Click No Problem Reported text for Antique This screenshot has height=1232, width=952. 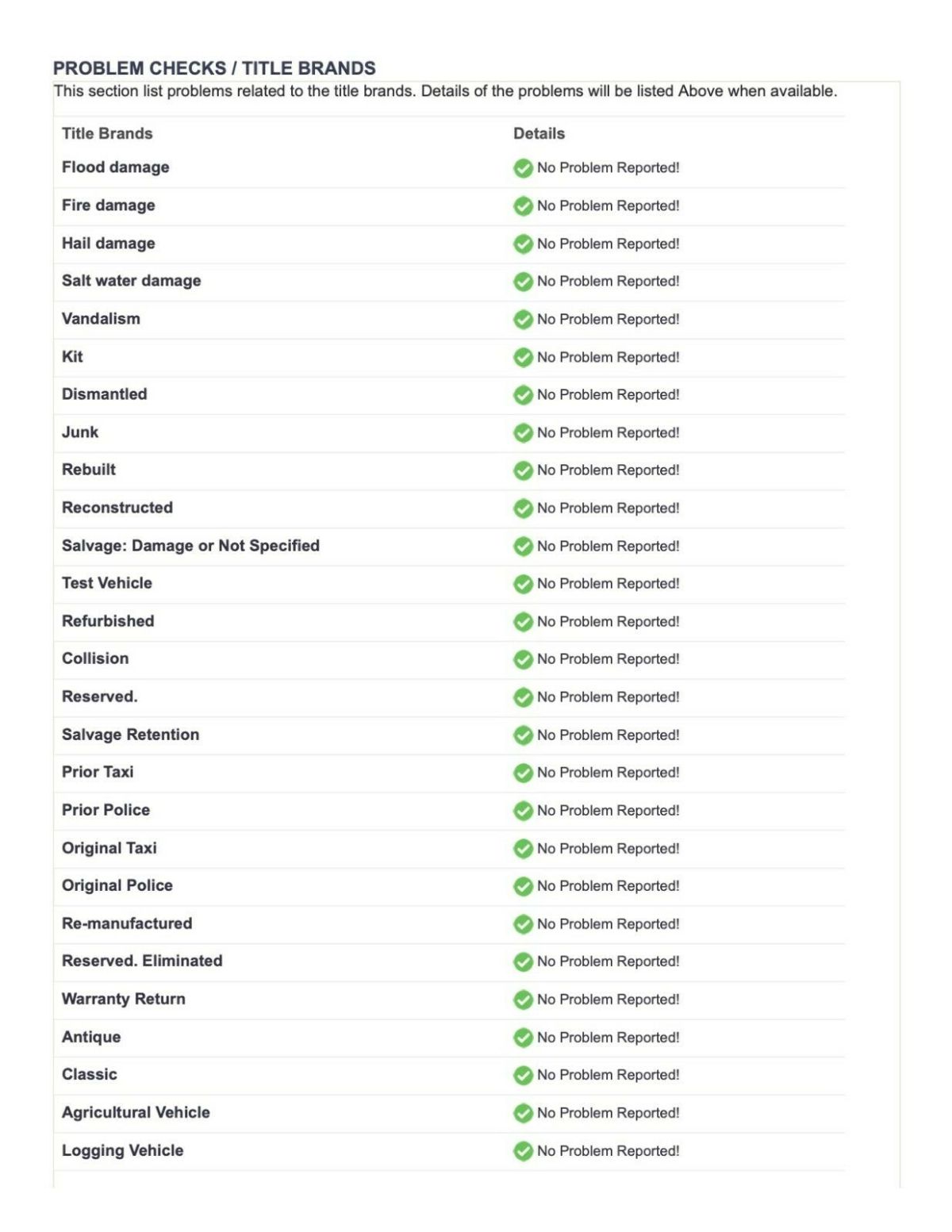coord(608,1038)
